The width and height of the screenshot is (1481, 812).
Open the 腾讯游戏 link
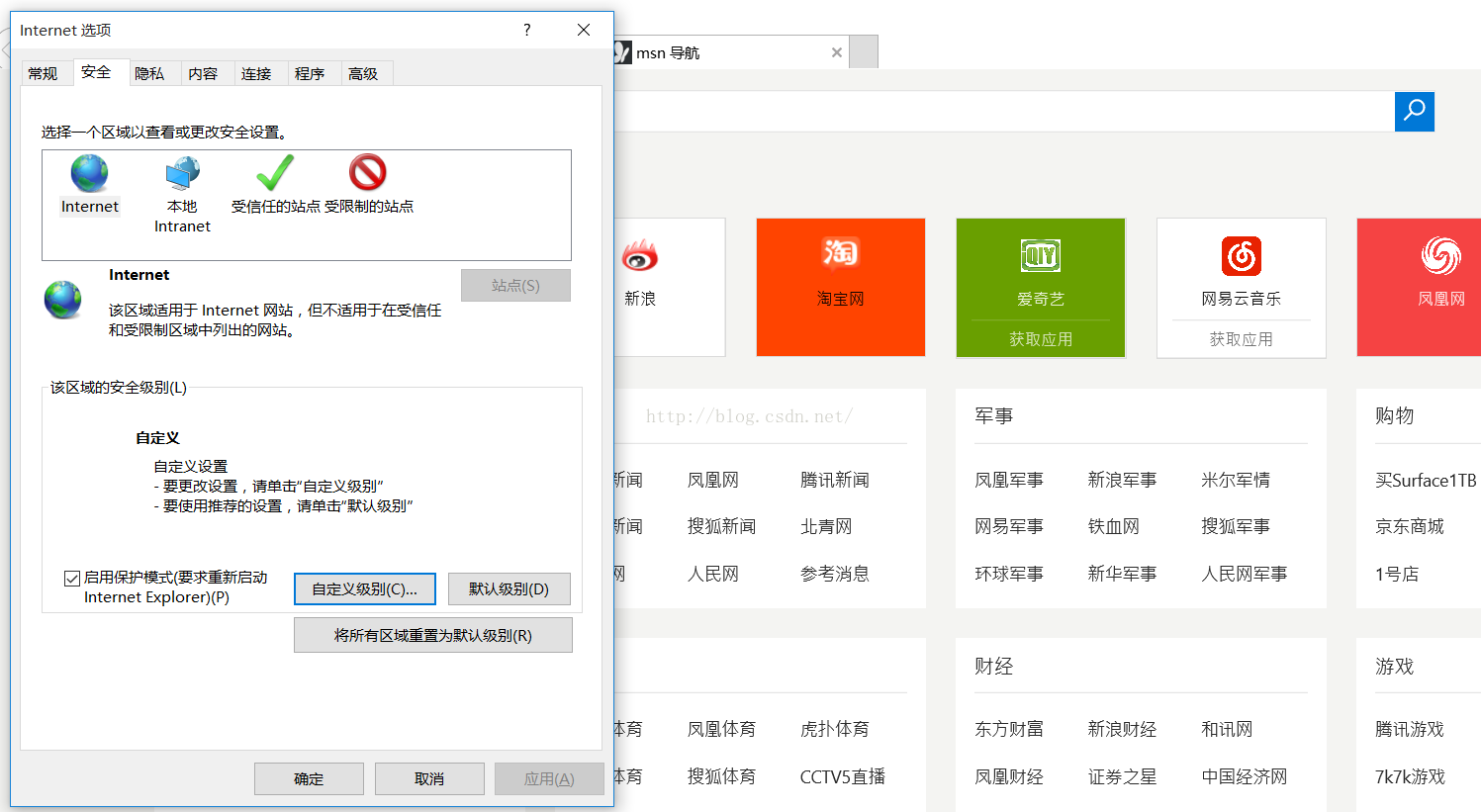1410,729
